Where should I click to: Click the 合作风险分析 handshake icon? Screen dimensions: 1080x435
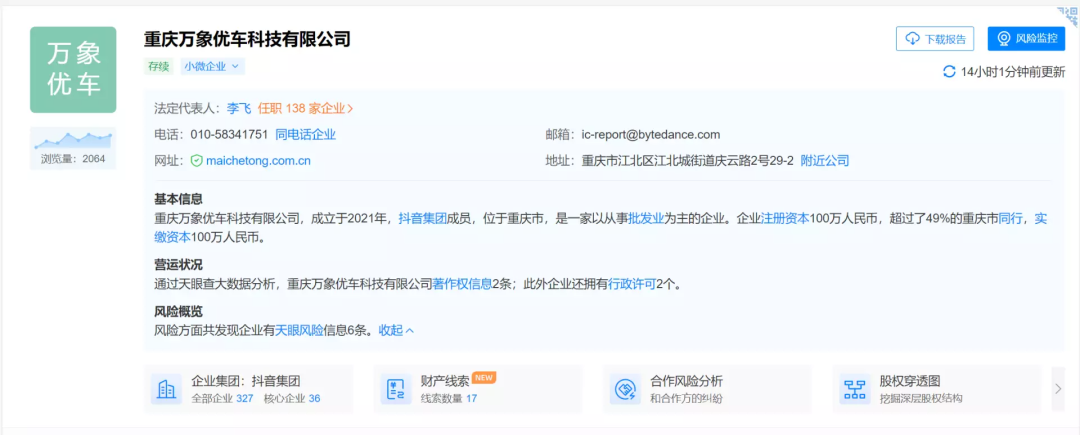pyautogui.click(x=625, y=390)
